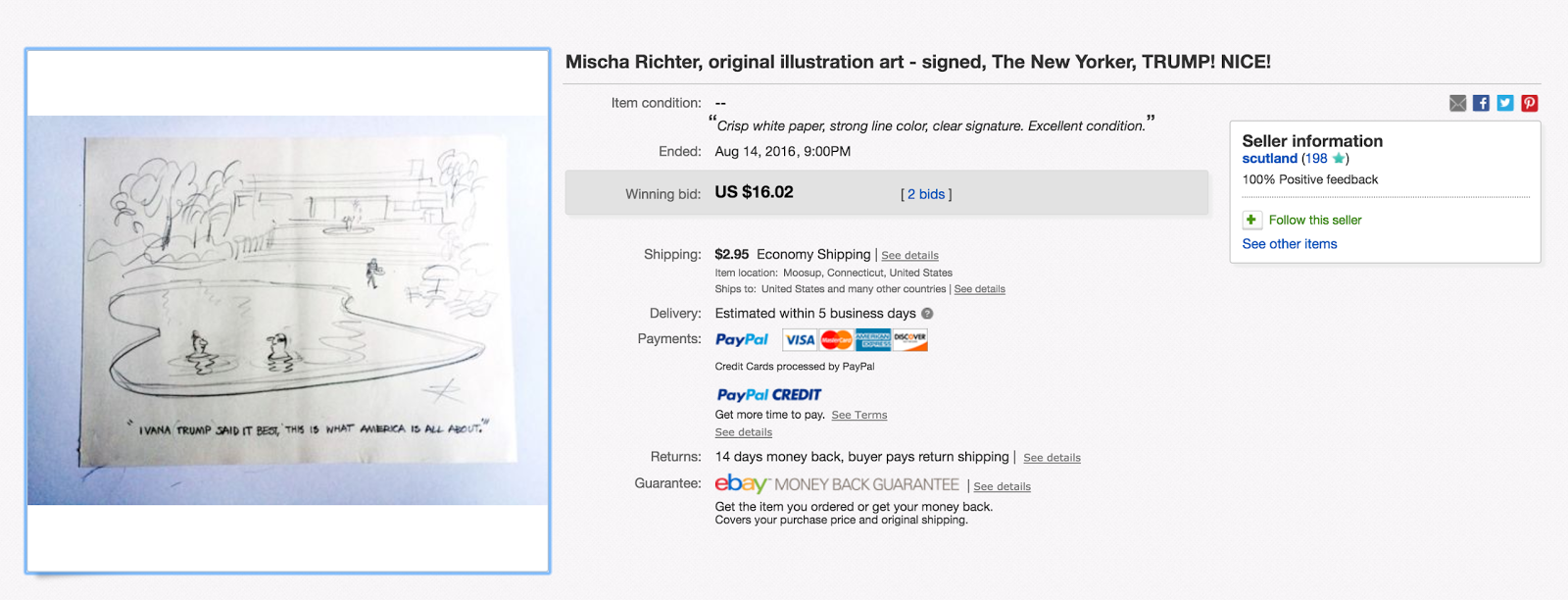Click the email share icon
The height and width of the screenshot is (600, 1568).
[x=1457, y=103]
